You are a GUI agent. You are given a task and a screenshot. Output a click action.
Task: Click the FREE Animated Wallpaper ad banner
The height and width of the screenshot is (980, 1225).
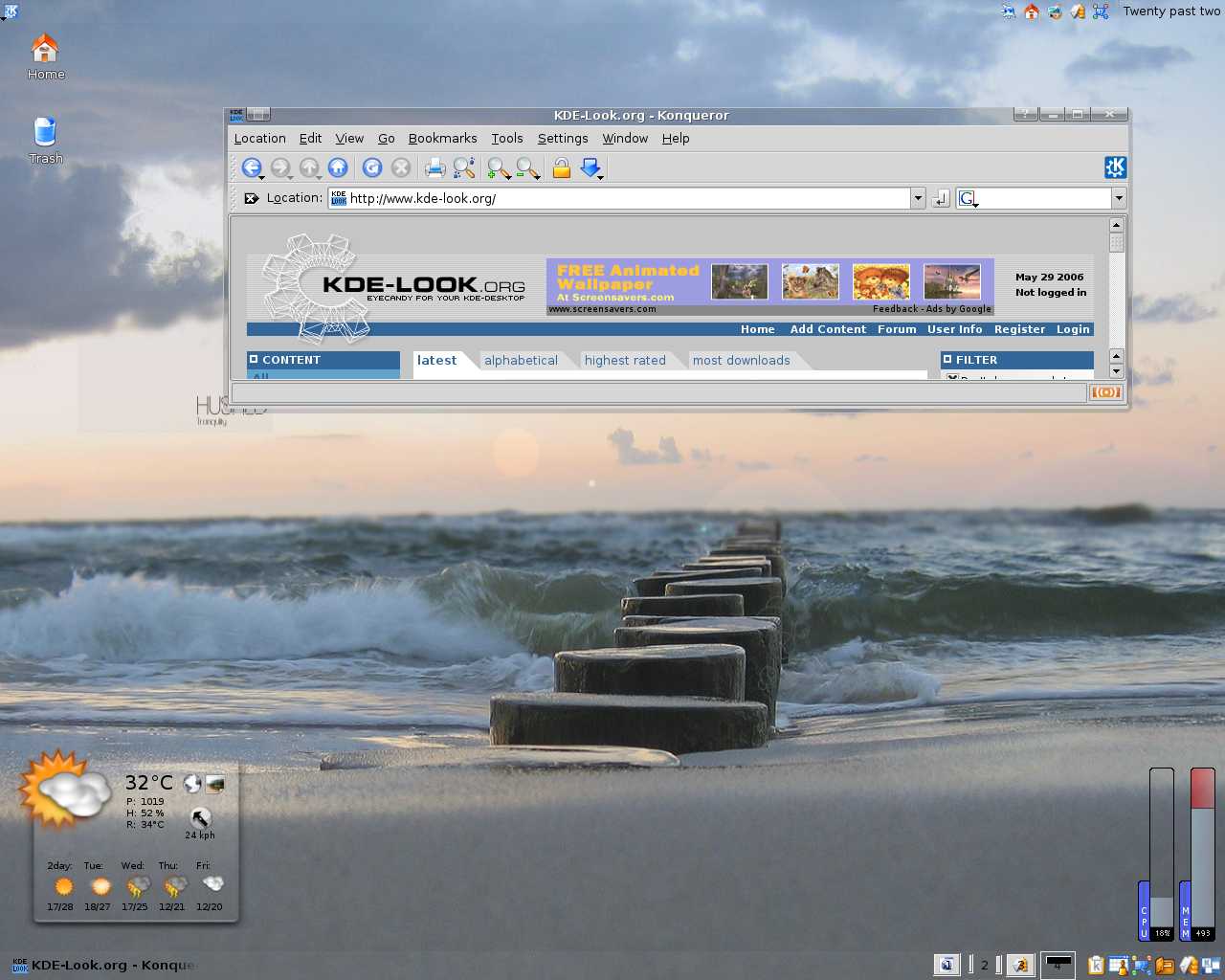click(770, 286)
